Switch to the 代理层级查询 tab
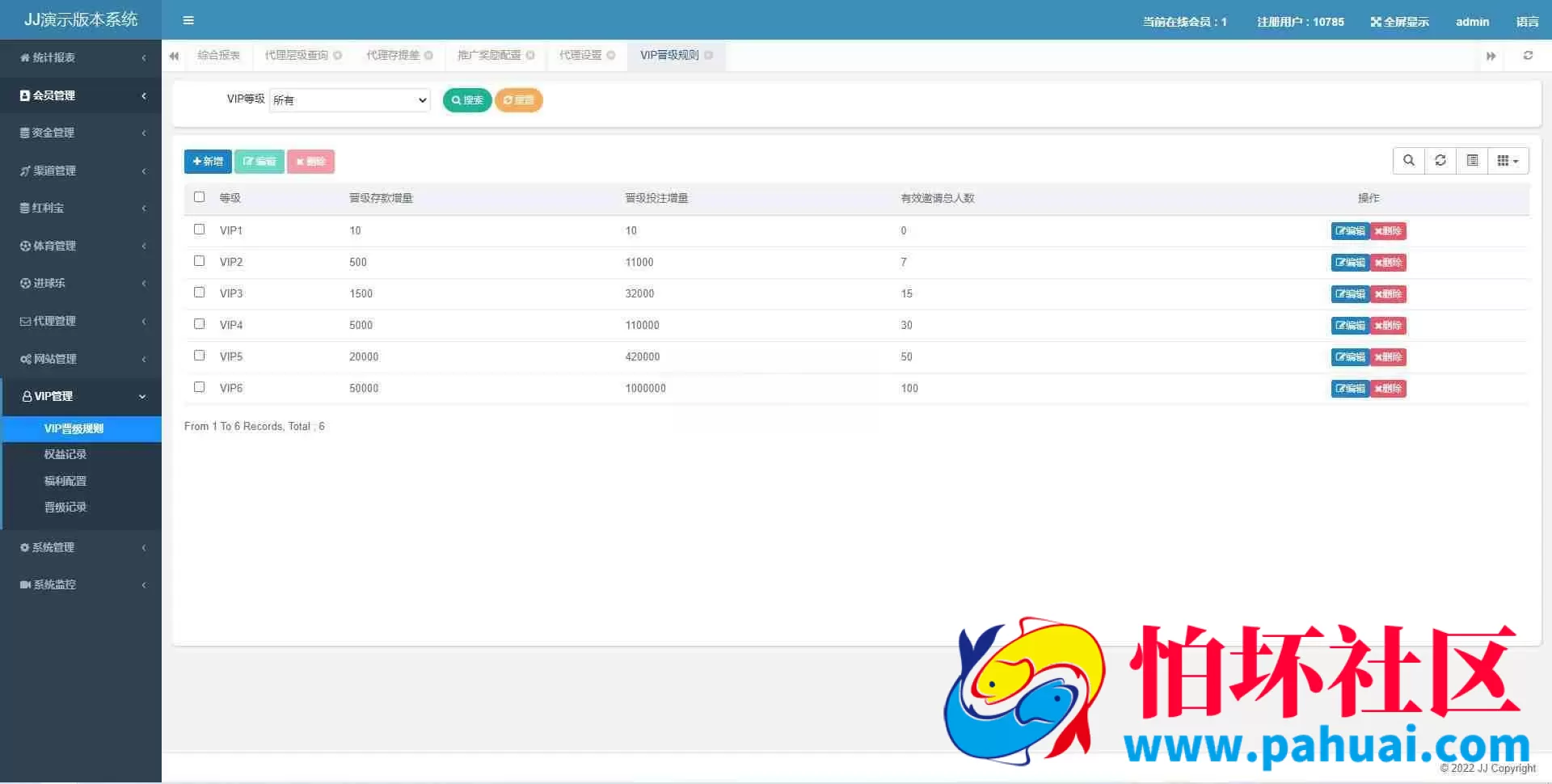 297,56
